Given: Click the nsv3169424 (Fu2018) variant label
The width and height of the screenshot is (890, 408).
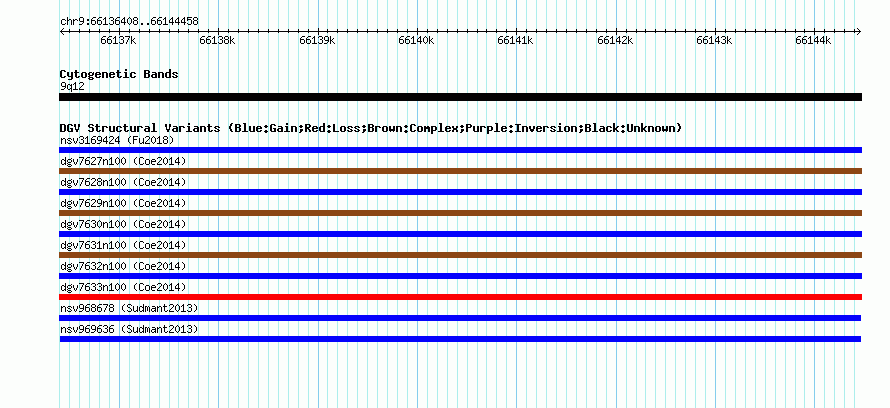Looking at the screenshot, I should (117, 140).
